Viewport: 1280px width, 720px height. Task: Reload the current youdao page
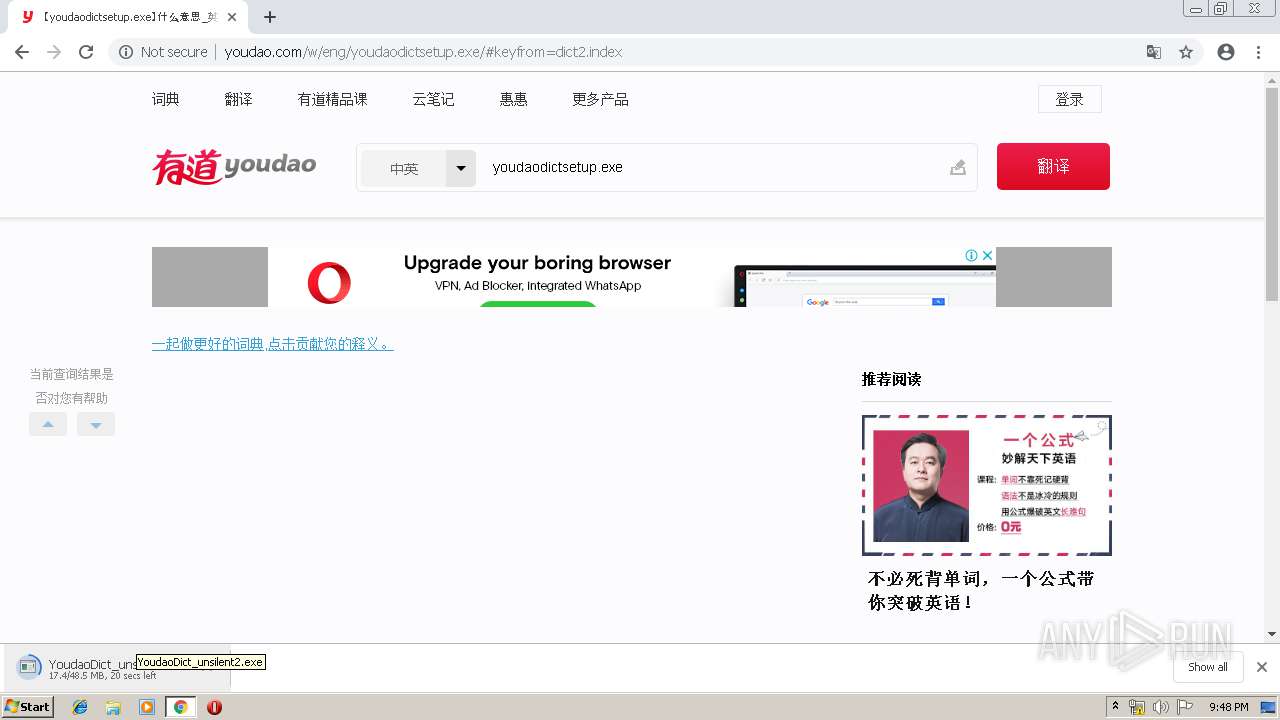pyautogui.click(x=86, y=52)
